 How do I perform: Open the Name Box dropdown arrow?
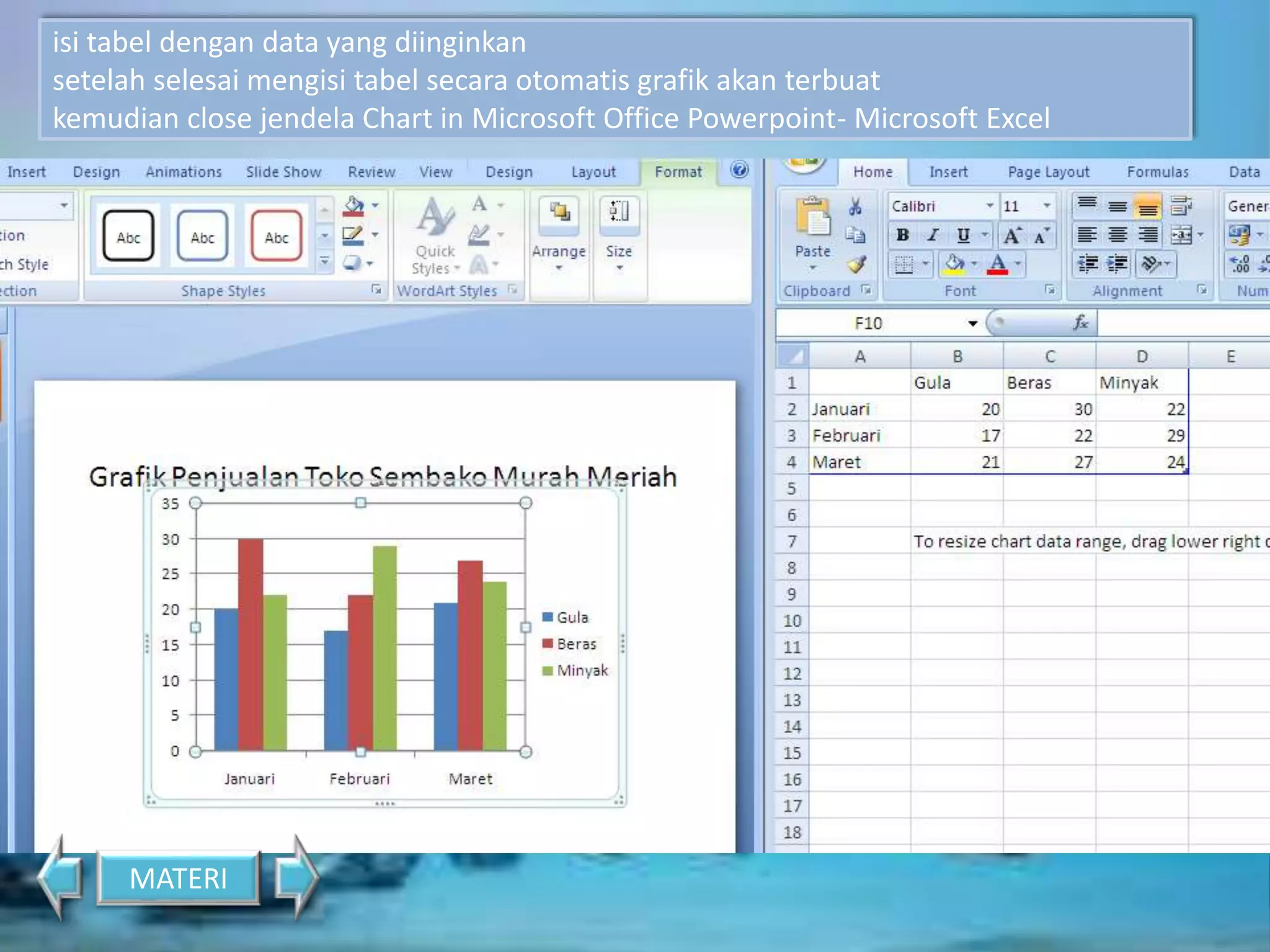972,323
